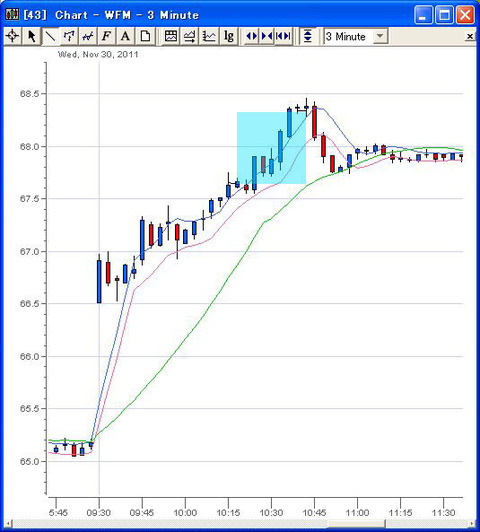Select the crosshair cursor tool
Screen dimensions: 480x532
[13, 36]
